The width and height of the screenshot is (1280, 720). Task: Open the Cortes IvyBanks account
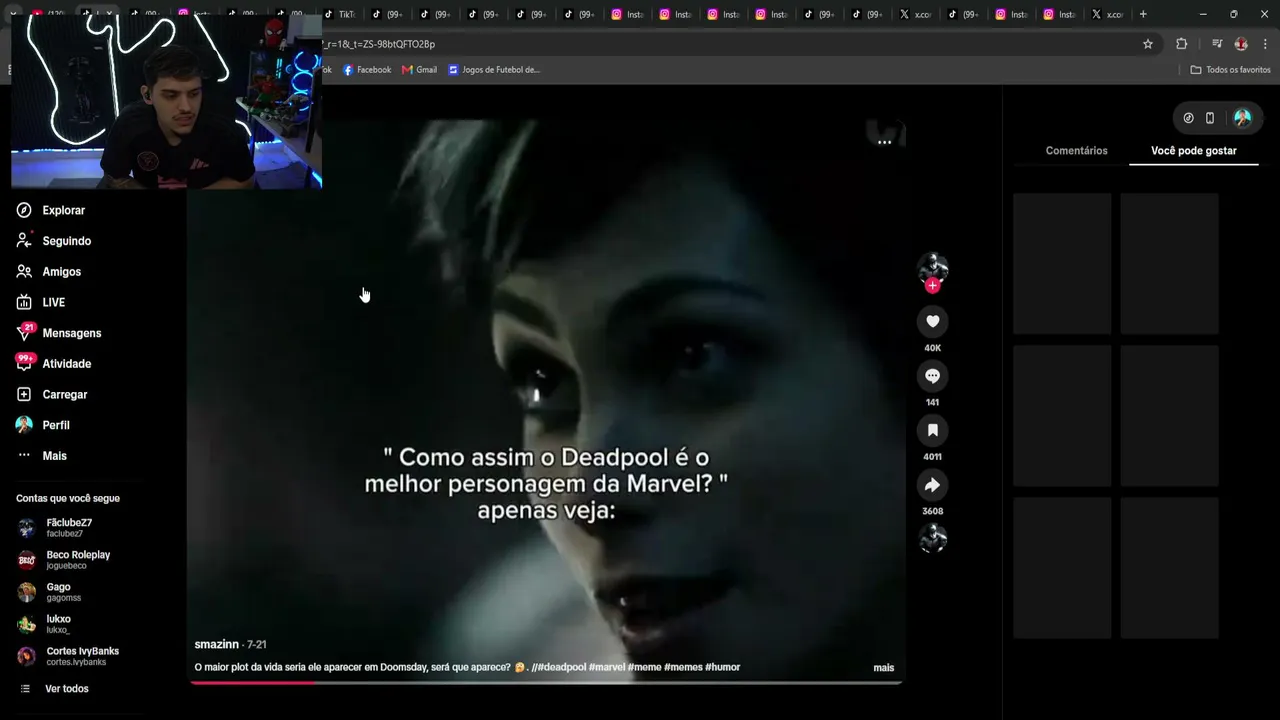pos(68,656)
